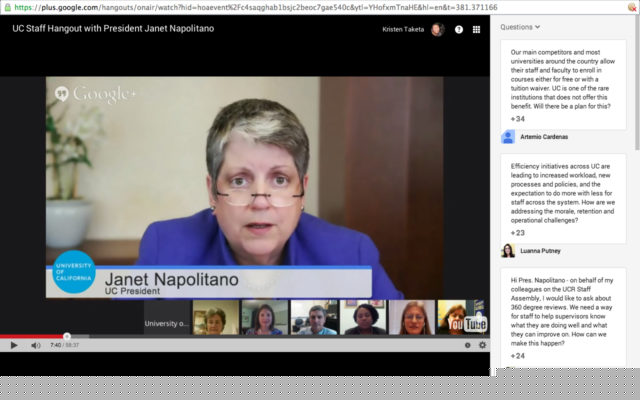
Task: Click the YouTube logo on player
Action: pos(467,324)
